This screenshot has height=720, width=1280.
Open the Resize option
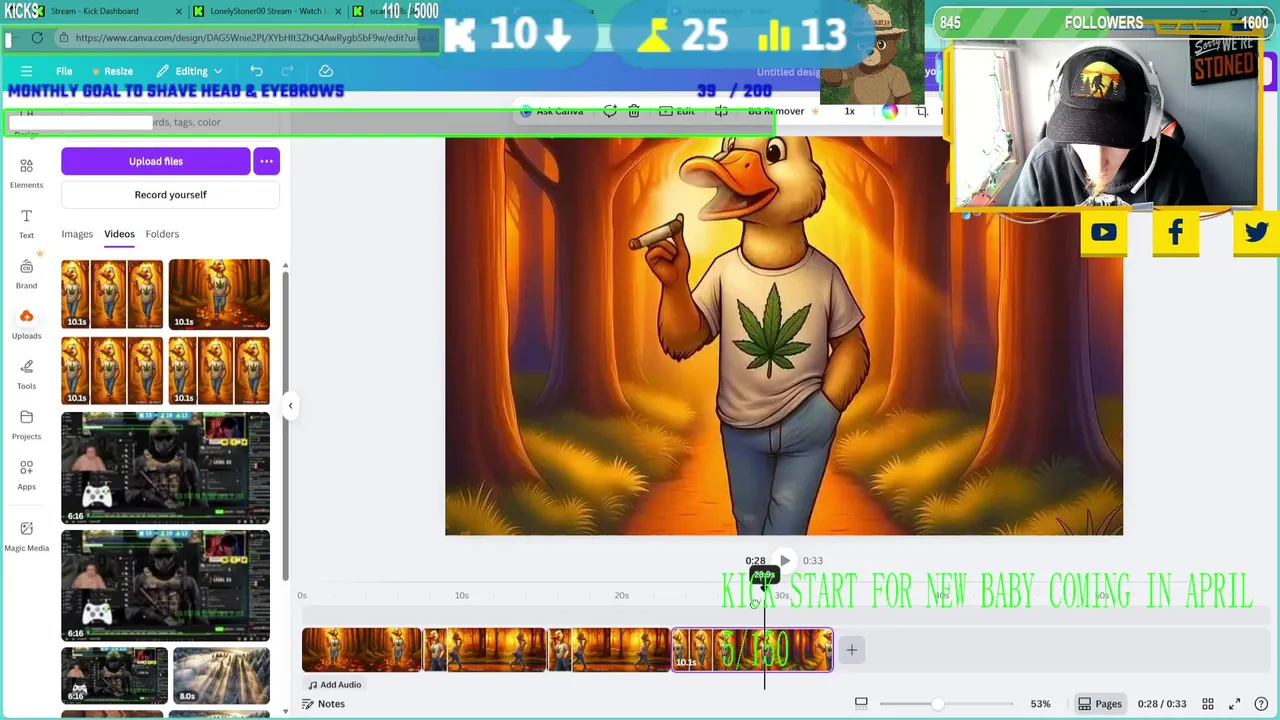[x=112, y=71]
